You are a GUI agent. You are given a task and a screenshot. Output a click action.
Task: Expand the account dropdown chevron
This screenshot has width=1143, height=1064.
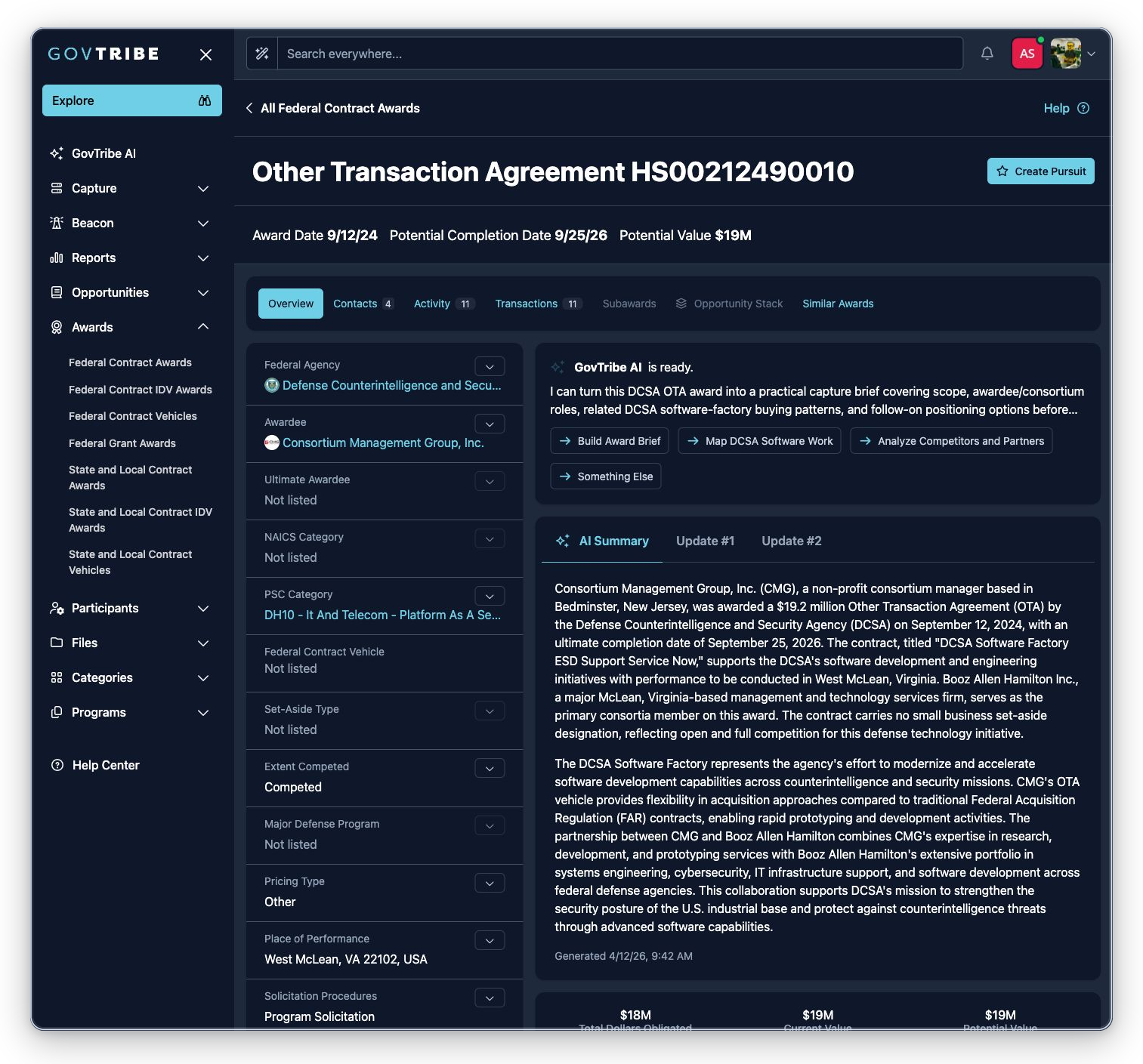[x=1091, y=54]
